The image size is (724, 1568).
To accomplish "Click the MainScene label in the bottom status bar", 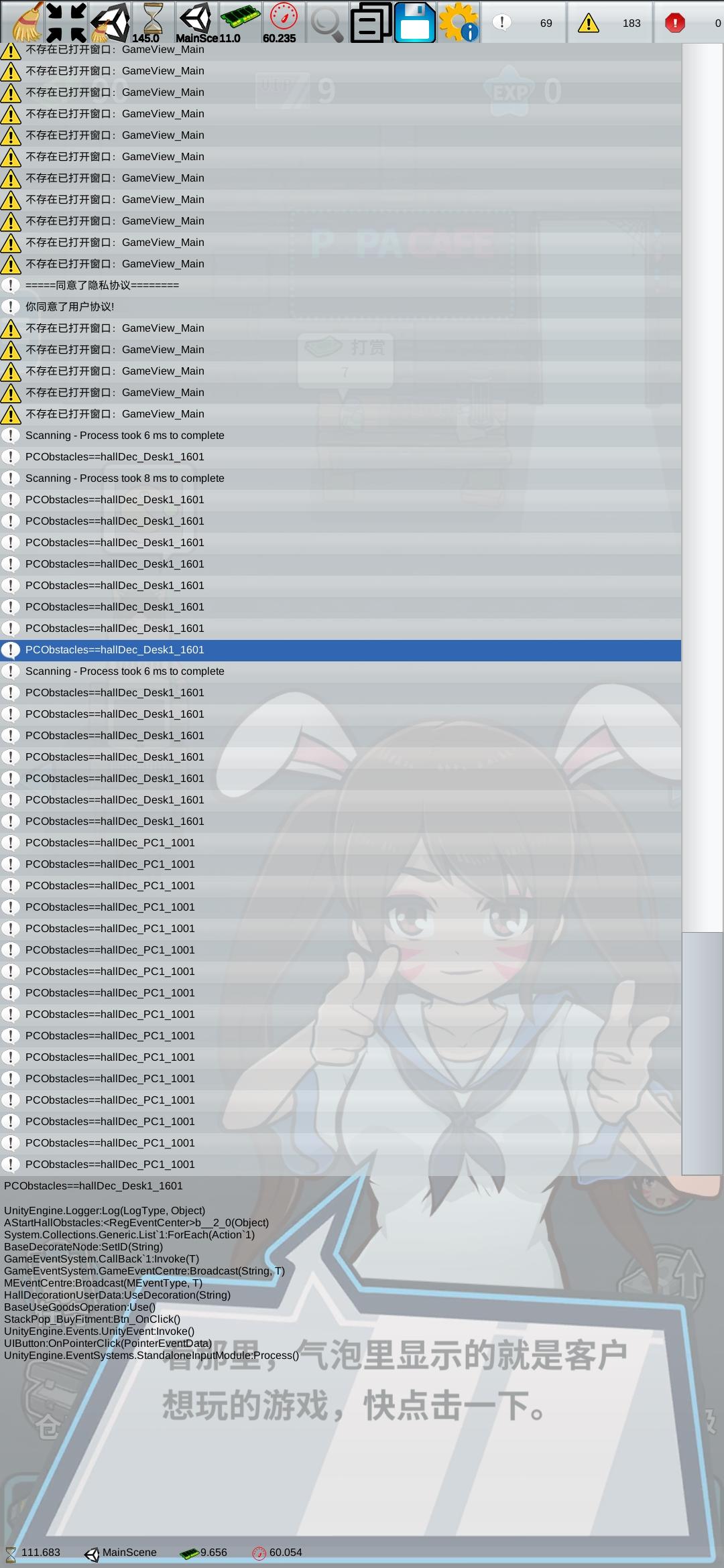I will coord(129,1552).
